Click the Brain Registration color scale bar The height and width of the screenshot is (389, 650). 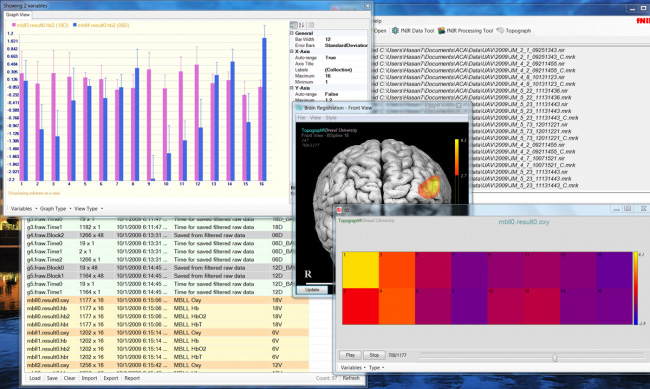tap(456, 158)
